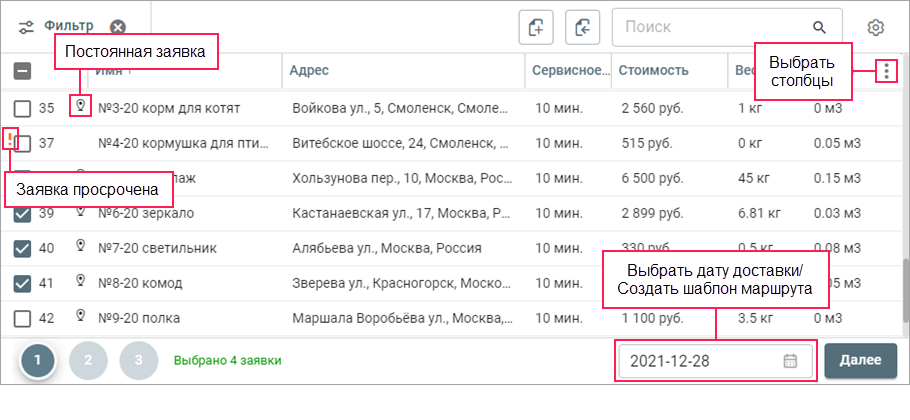910x420 pixels.
Task: Select the checkbox for order 42
Action: (x=23, y=318)
